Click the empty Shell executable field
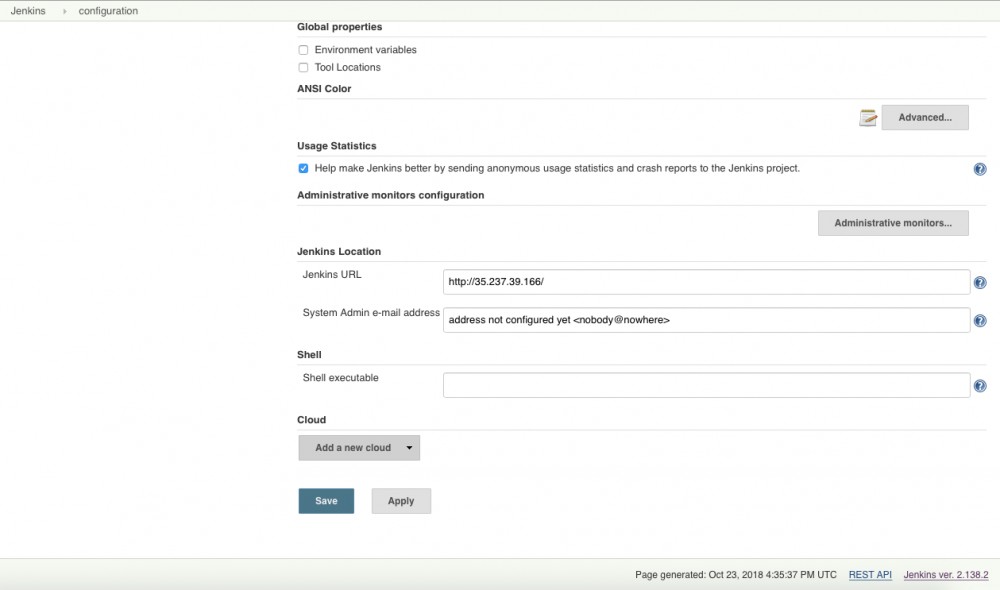 [707, 385]
